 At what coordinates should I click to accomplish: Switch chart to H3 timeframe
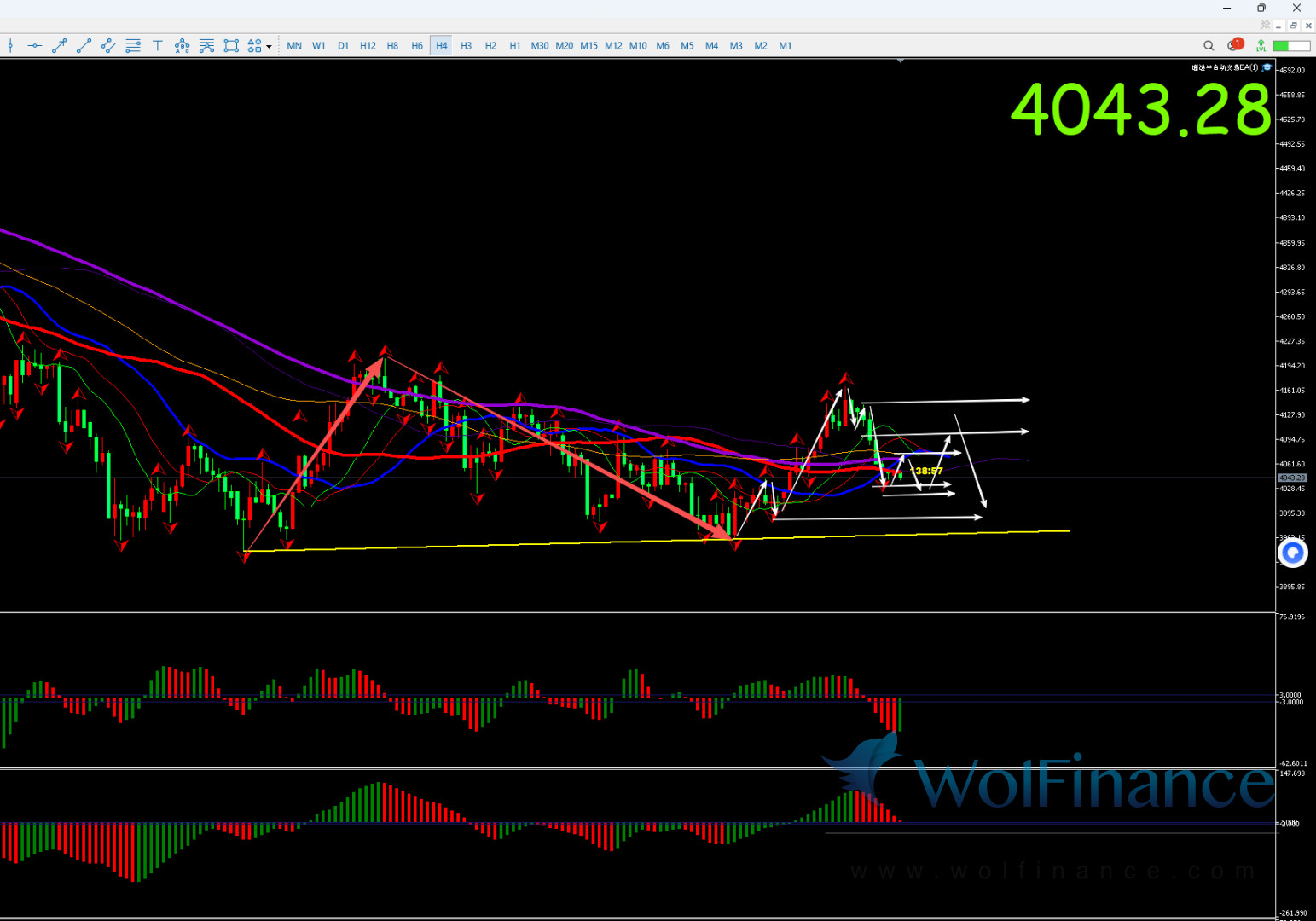pos(466,46)
